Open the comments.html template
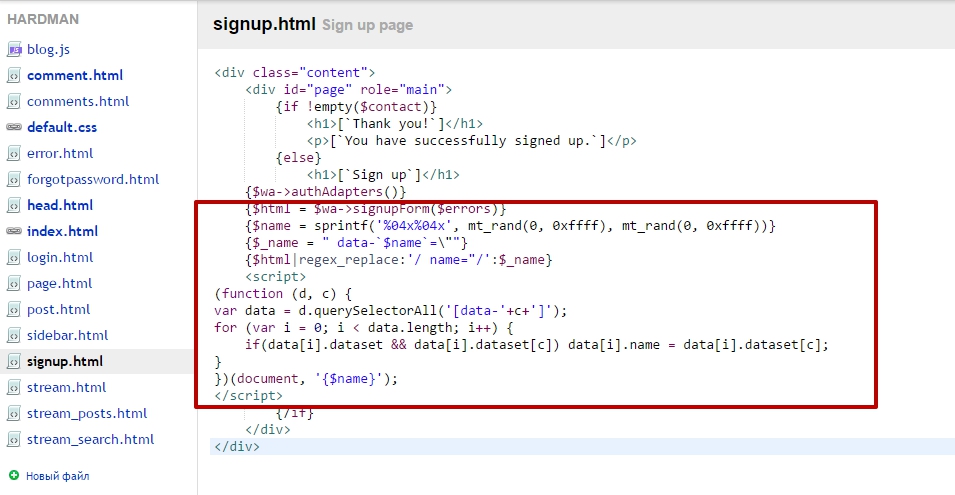The width and height of the screenshot is (955, 495). coord(78,102)
